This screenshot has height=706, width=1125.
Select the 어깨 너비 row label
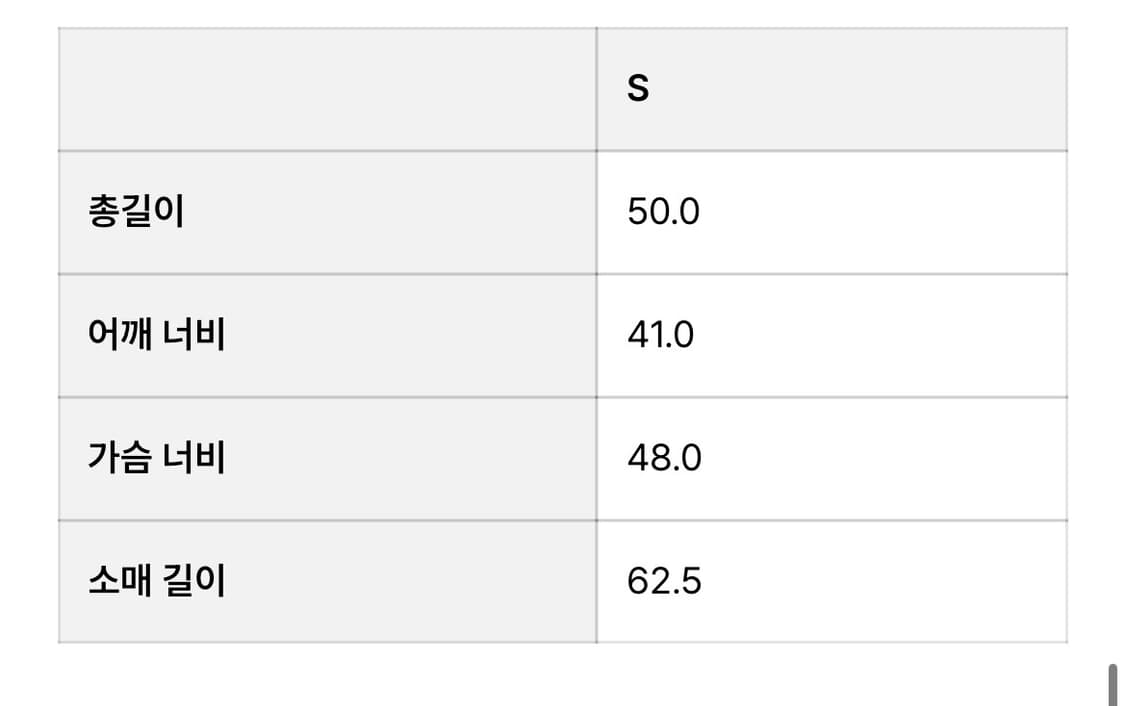(156, 335)
